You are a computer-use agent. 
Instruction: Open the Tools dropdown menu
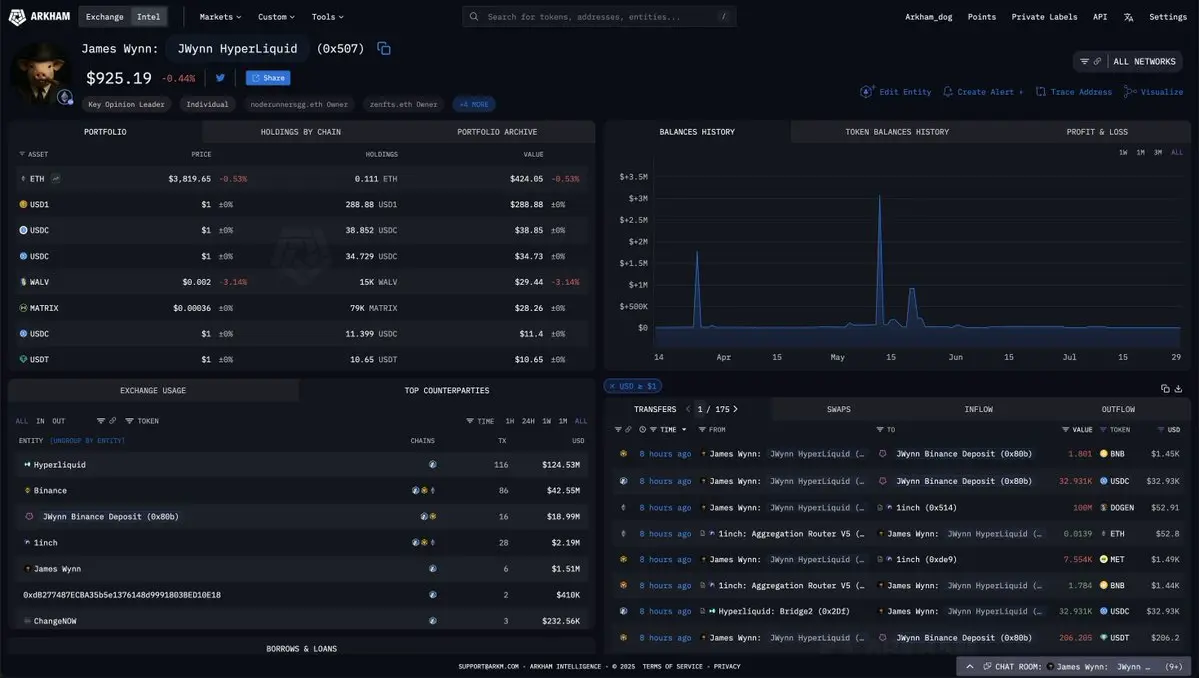(327, 17)
